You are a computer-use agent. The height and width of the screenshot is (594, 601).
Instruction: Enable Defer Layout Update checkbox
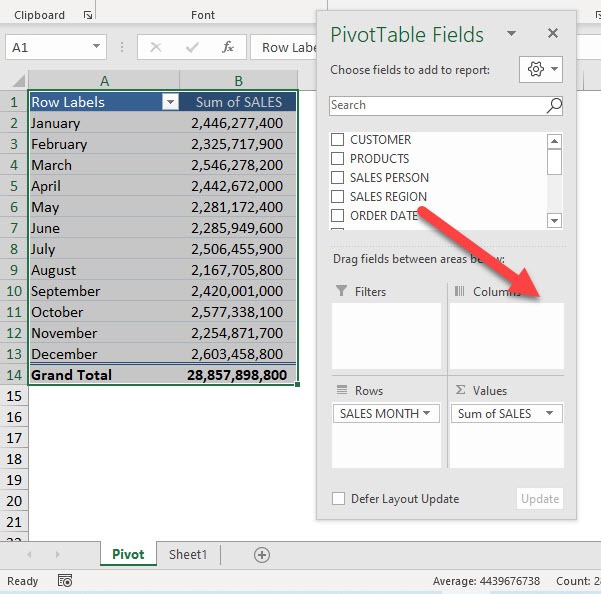tap(338, 499)
